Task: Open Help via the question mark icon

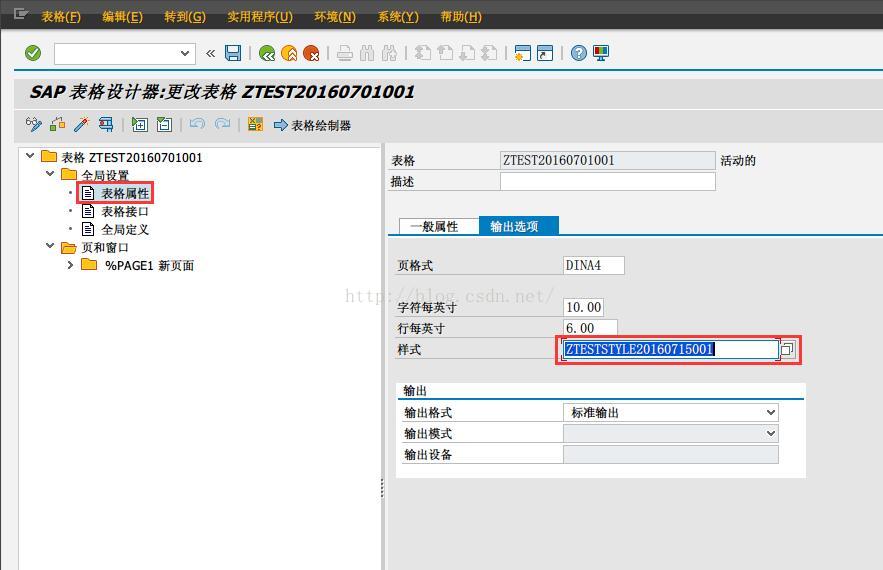Action: coord(578,54)
